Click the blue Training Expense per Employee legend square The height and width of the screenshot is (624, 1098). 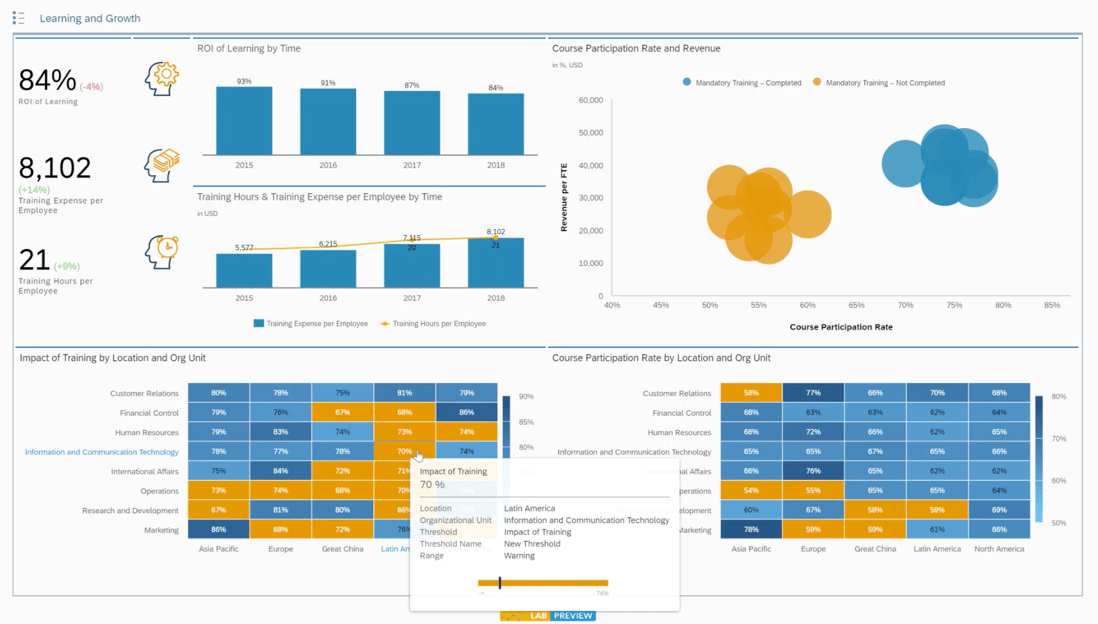259,323
